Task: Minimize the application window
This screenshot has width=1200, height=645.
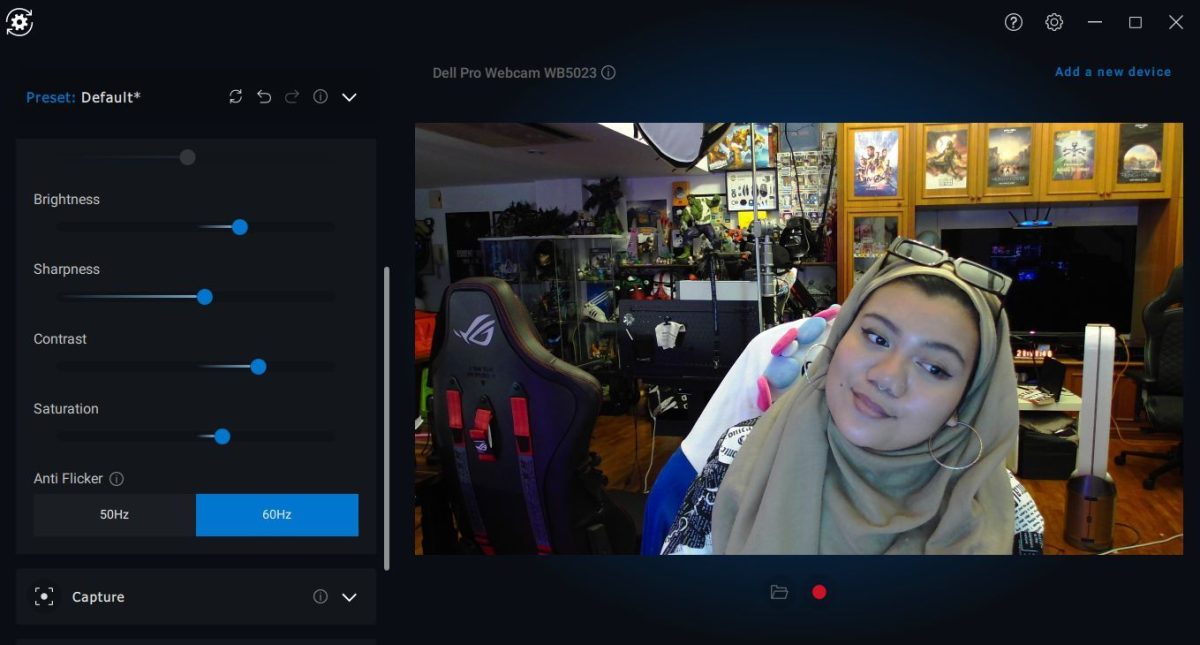Action: (1095, 22)
